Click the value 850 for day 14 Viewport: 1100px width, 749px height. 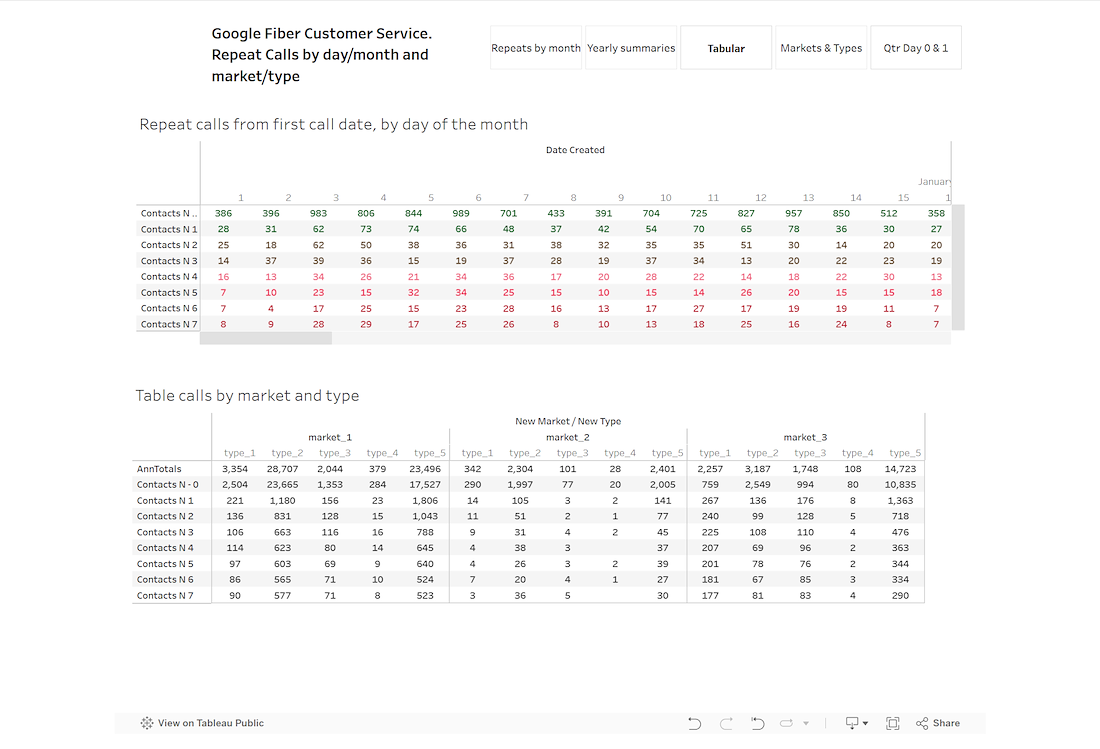[841, 213]
